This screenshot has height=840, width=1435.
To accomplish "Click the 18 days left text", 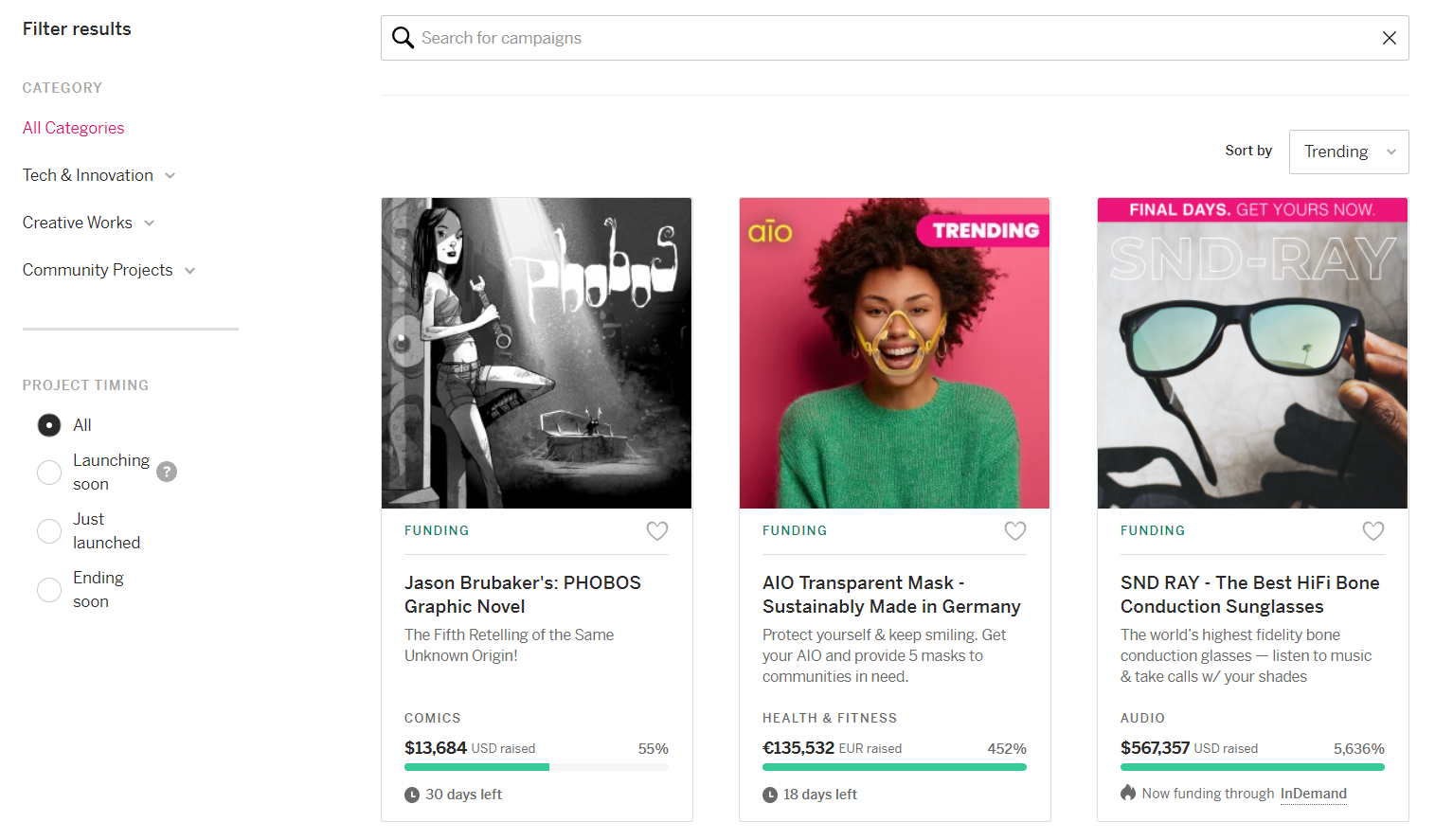I will pos(820,795).
